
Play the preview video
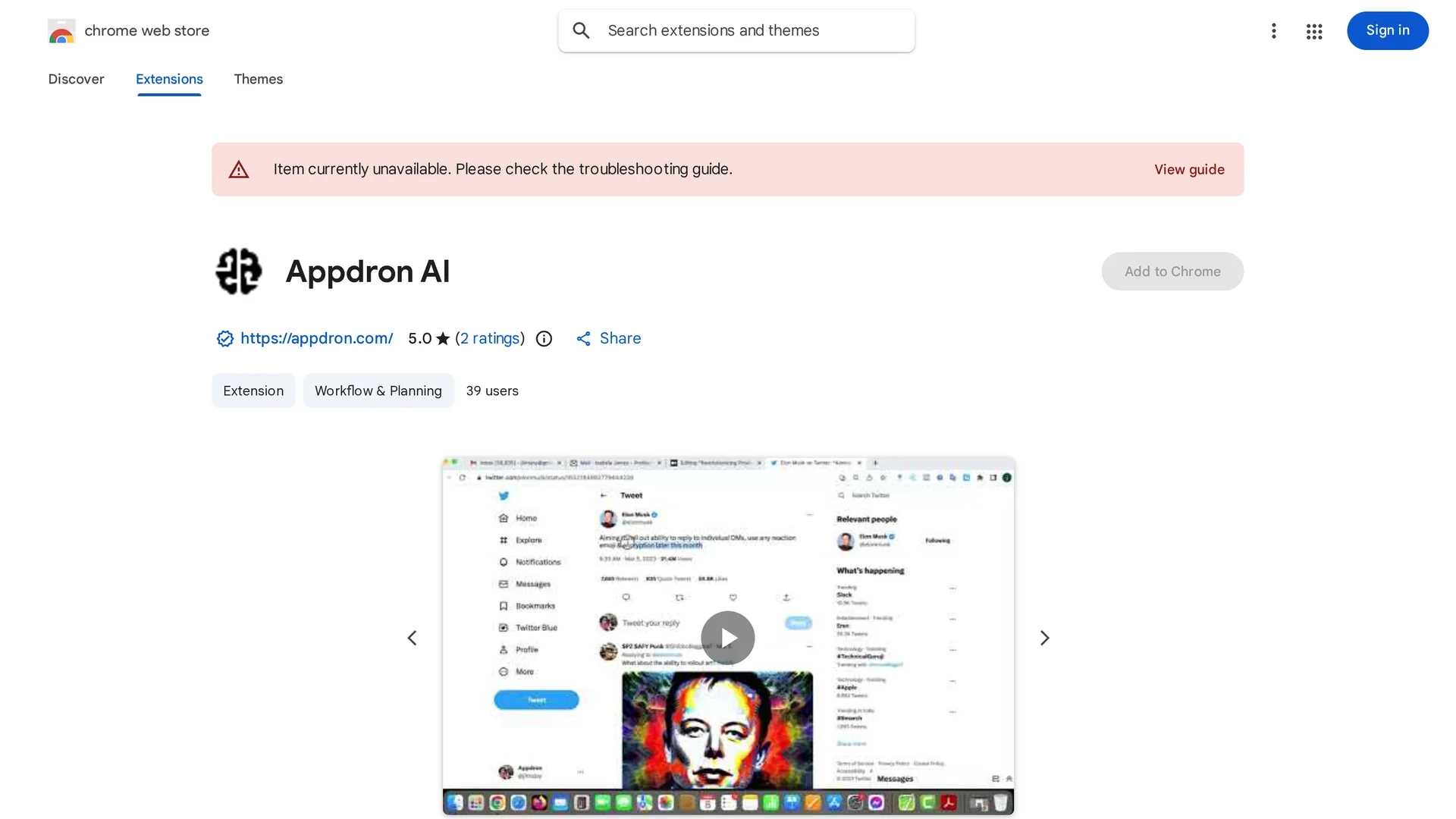728,638
